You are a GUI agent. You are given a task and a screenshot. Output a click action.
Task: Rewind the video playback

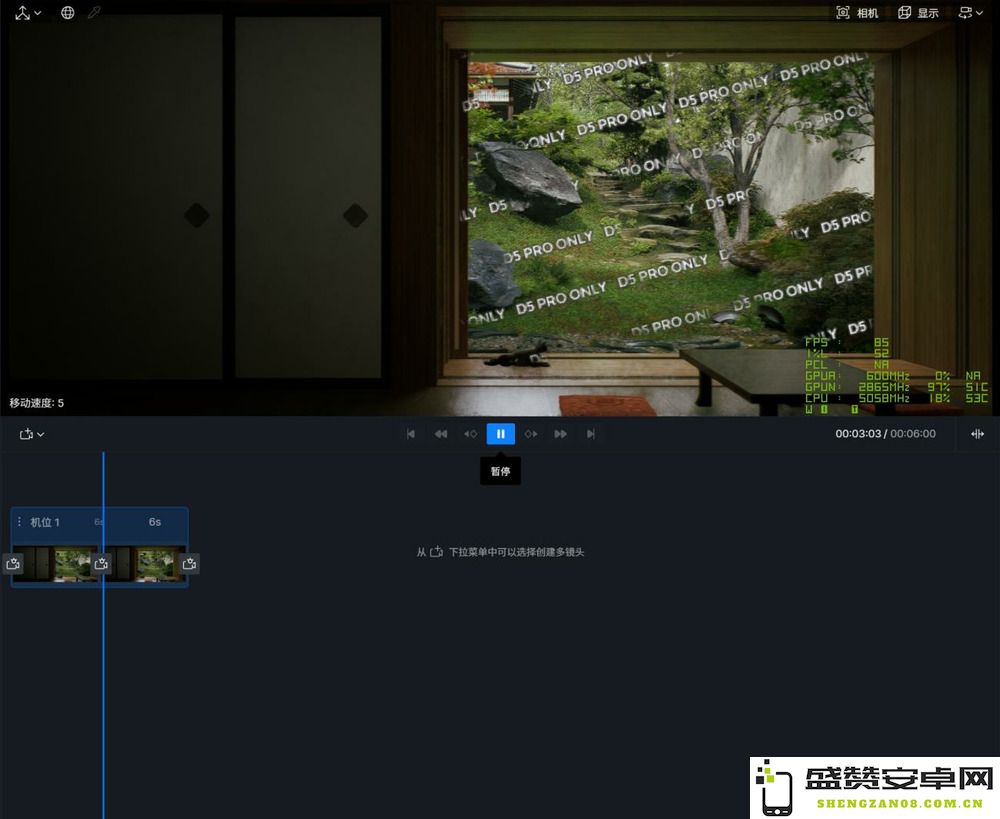[441, 434]
